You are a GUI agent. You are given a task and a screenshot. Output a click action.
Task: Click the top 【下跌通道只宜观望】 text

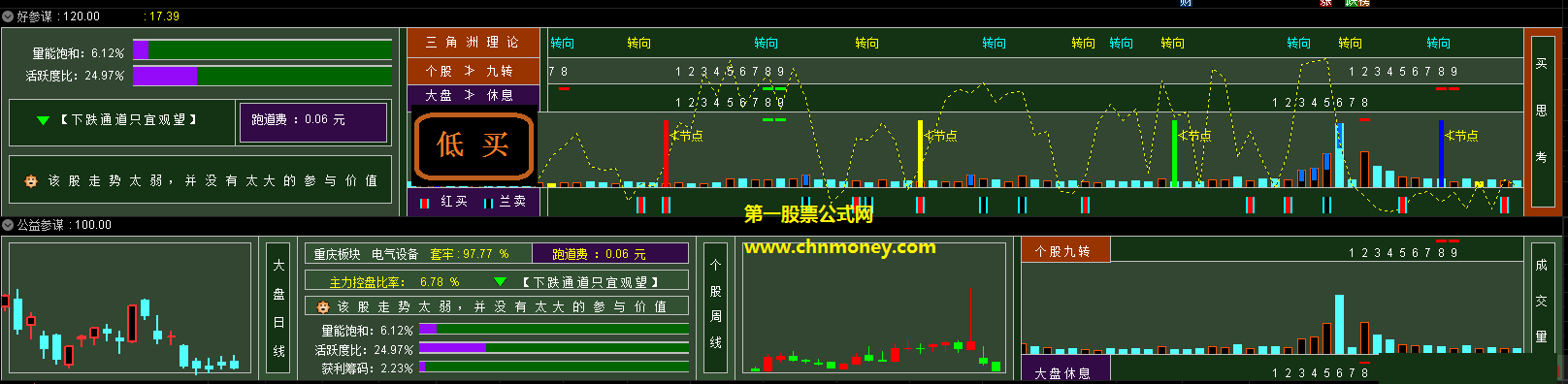click(128, 120)
